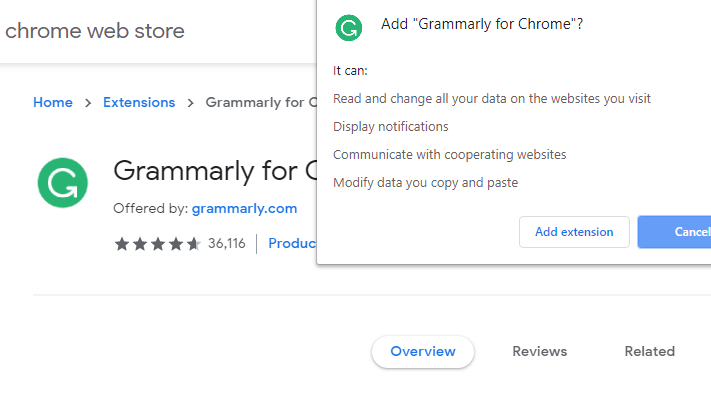Click the chevron after the Extensions breadcrumb

pyautogui.click(x=190, y=103)
